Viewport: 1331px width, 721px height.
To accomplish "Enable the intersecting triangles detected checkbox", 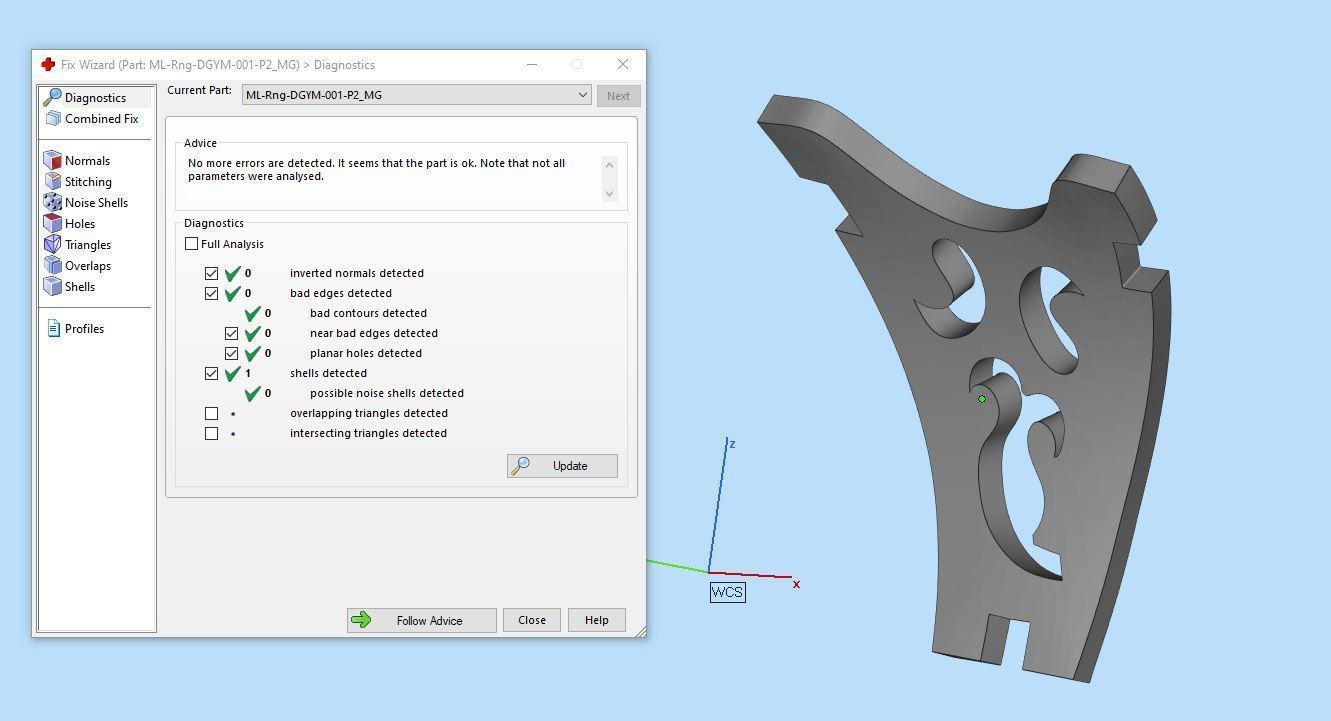I will pyautogui.click(x=211, y=433).
